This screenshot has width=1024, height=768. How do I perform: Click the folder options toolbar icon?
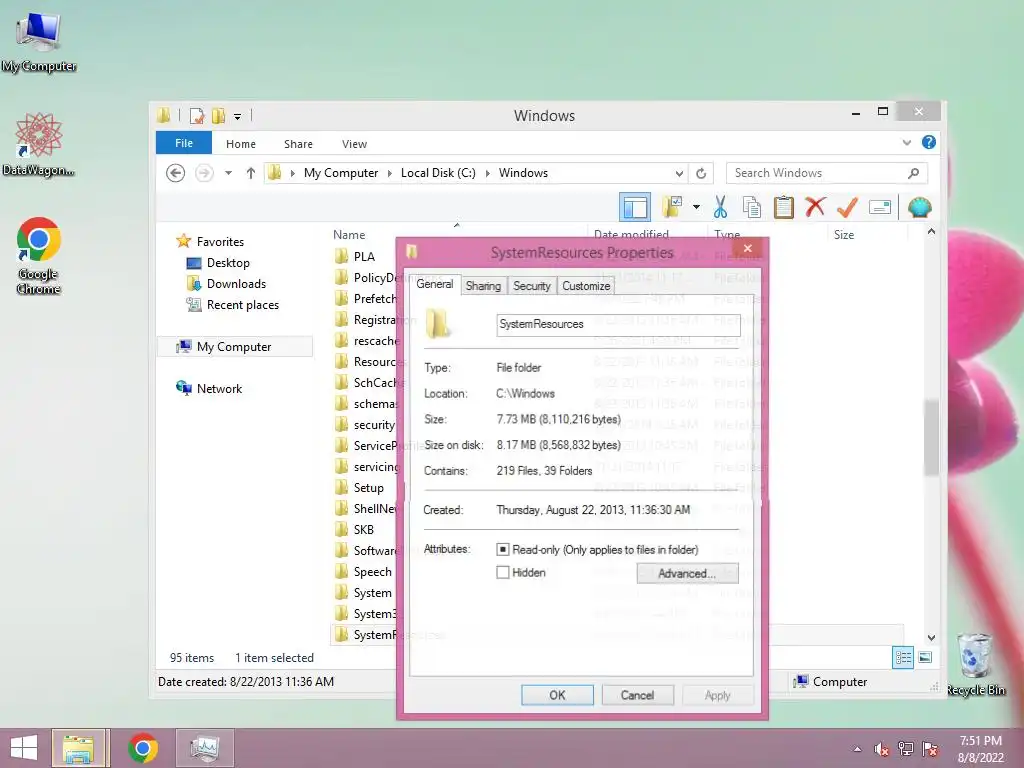[672, 207]
